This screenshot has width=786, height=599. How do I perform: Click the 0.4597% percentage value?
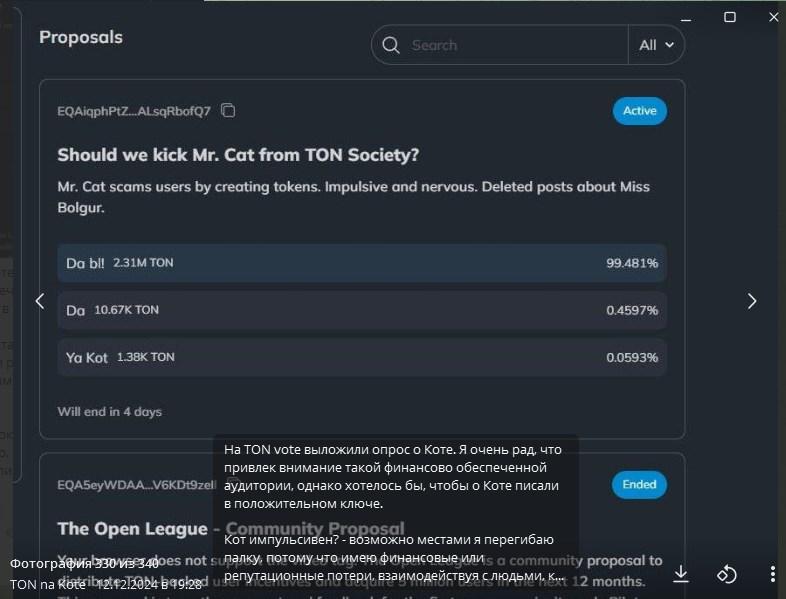click(x=632, y=310)
